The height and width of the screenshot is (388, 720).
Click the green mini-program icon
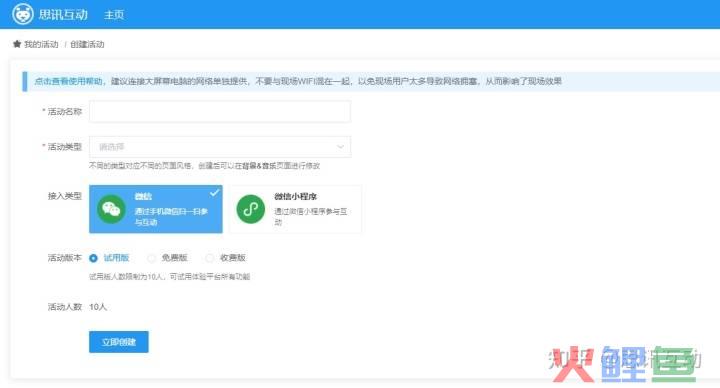point(251,209)
